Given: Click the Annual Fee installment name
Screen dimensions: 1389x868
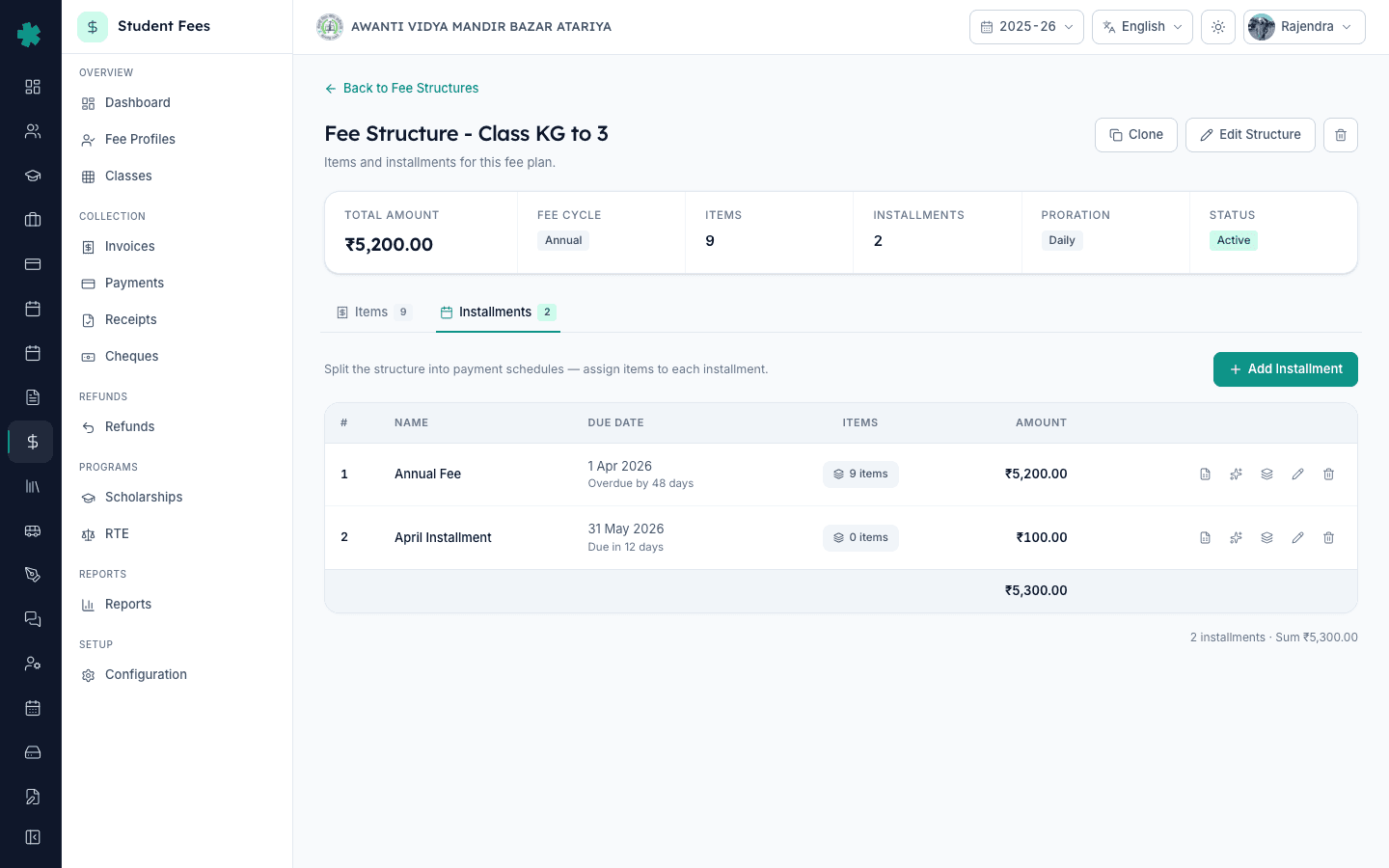Looking at the screenshot, I should coord(427,475).
